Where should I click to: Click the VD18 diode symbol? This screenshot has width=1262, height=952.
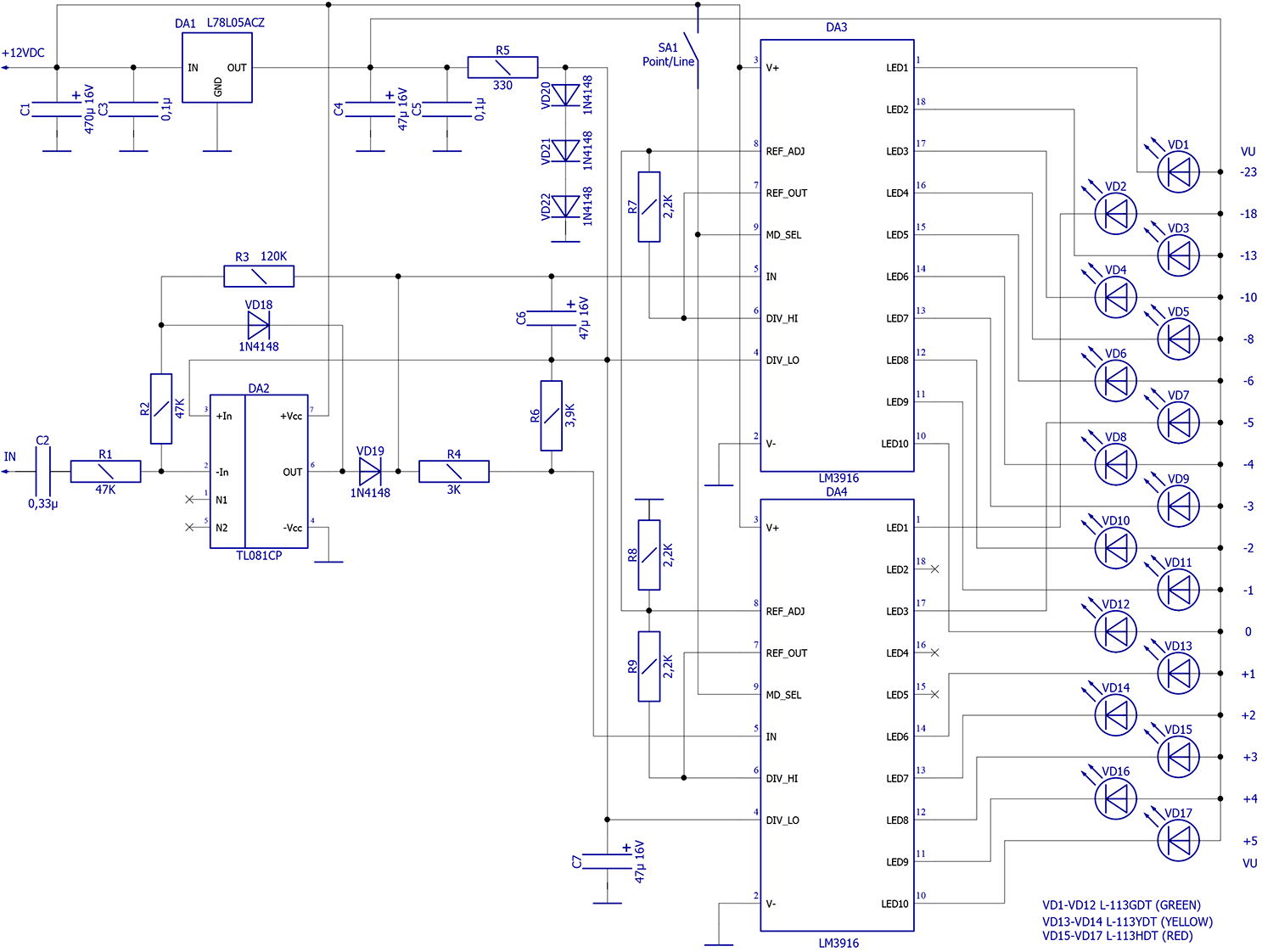pyautogui.click(x=258, y=325)
